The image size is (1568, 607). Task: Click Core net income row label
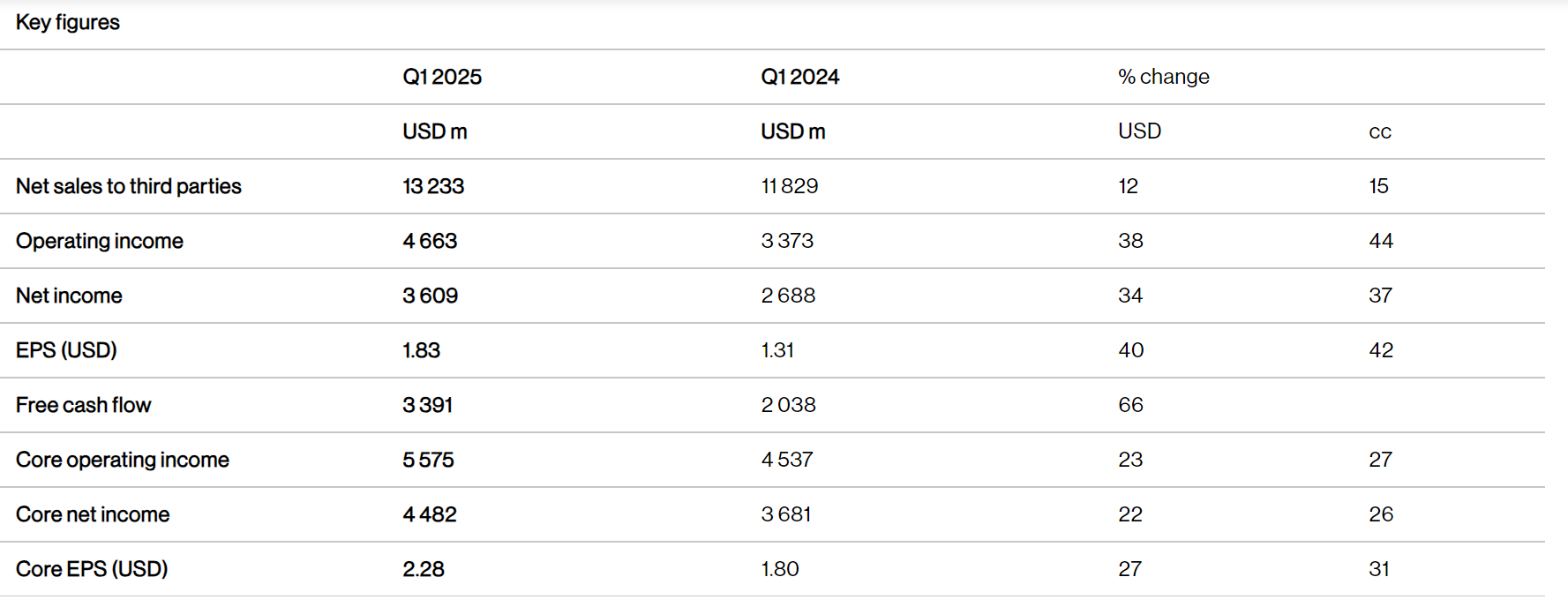93,514
